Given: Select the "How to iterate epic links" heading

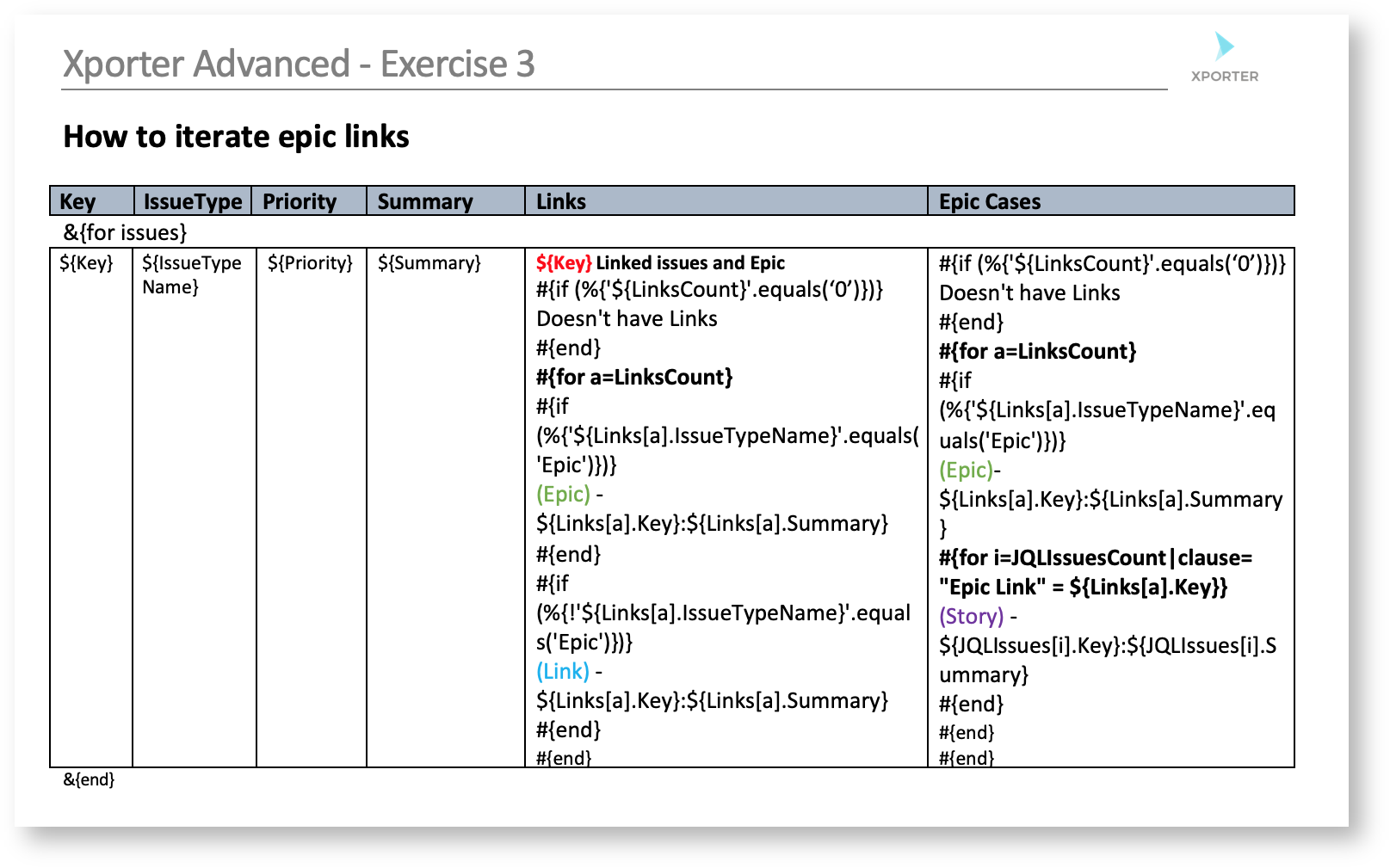Looking at the screenshot, I should click(236, 137).
